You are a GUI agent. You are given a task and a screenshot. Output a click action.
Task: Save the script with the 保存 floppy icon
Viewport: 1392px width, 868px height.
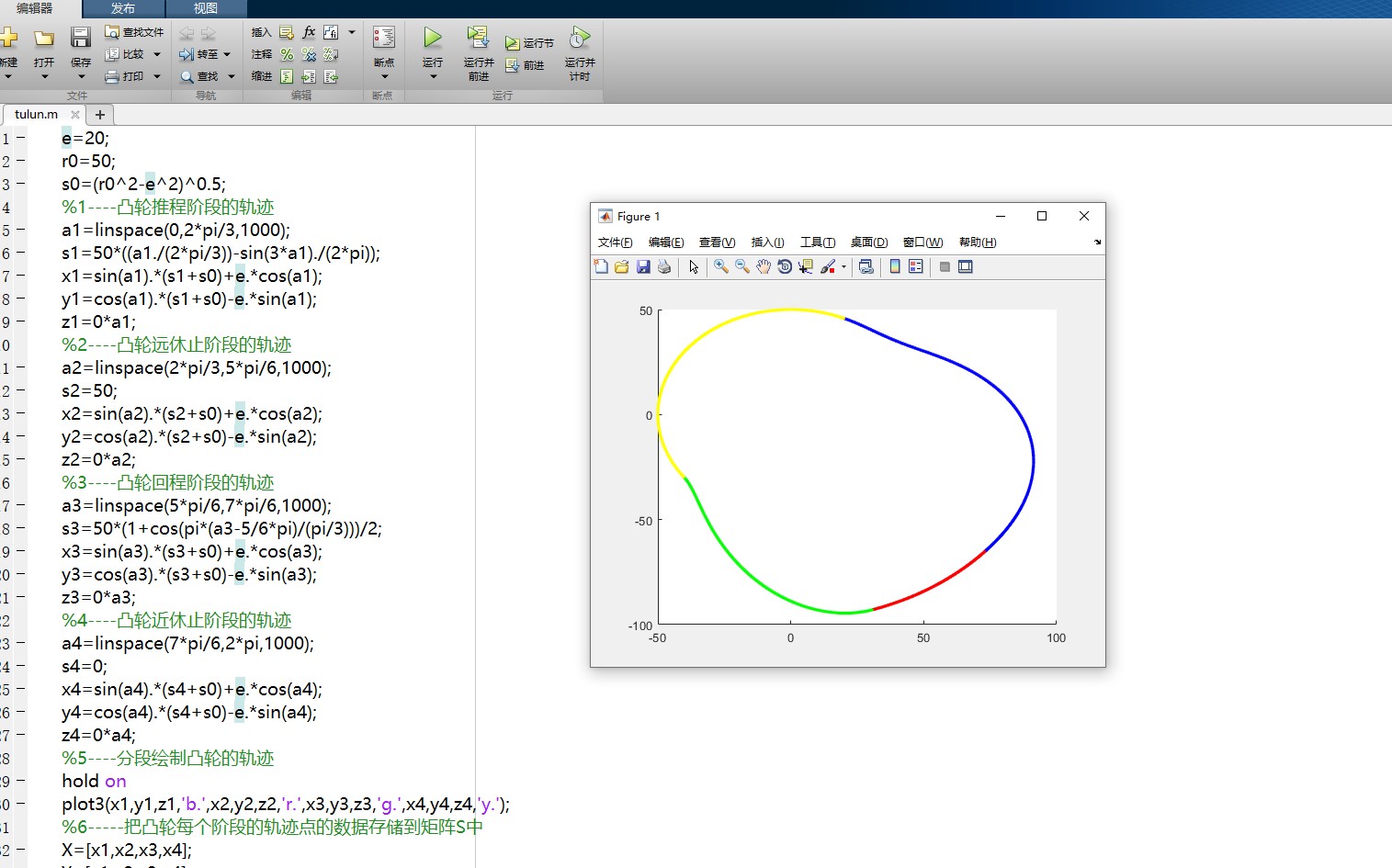(x=81, y=37)
